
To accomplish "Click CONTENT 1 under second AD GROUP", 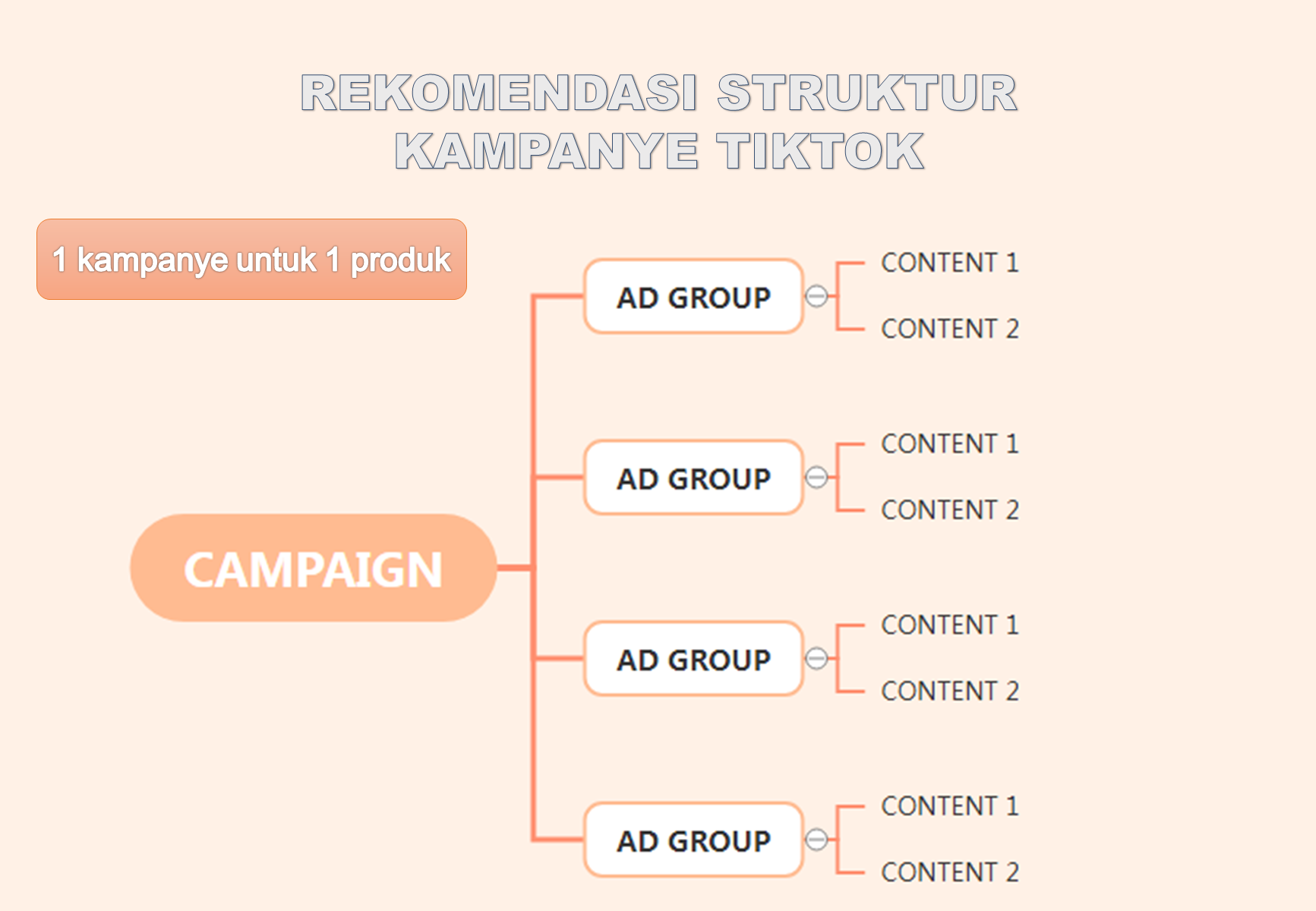I will click(950, 444).
